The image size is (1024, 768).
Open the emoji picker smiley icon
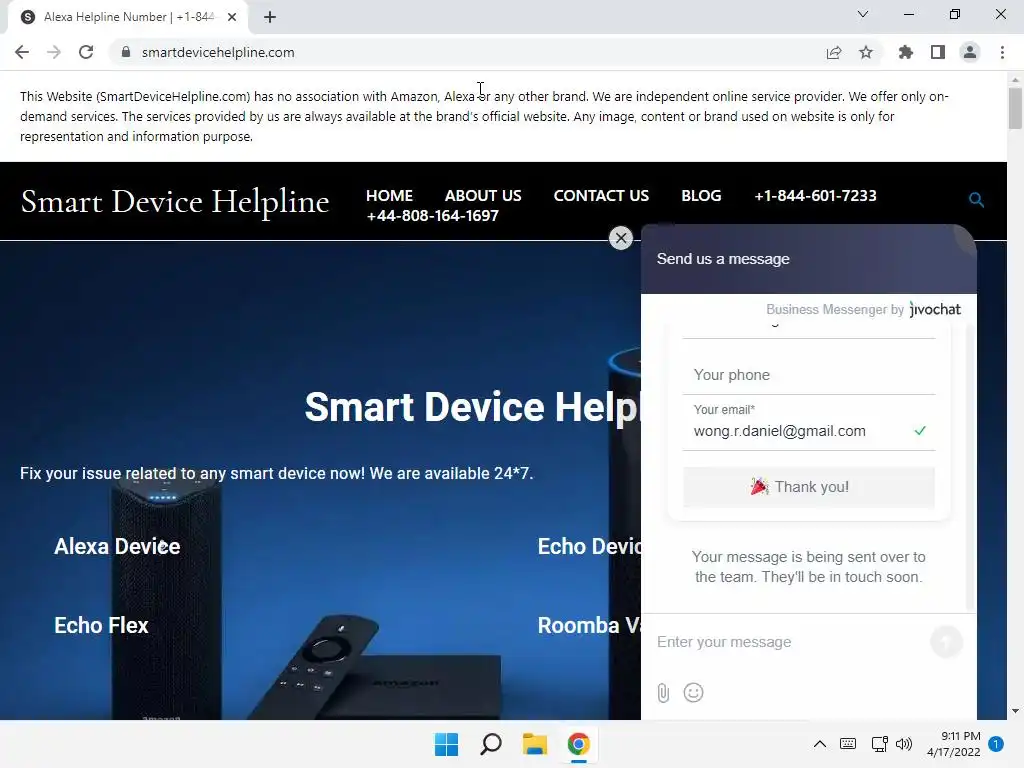[694, 692]
